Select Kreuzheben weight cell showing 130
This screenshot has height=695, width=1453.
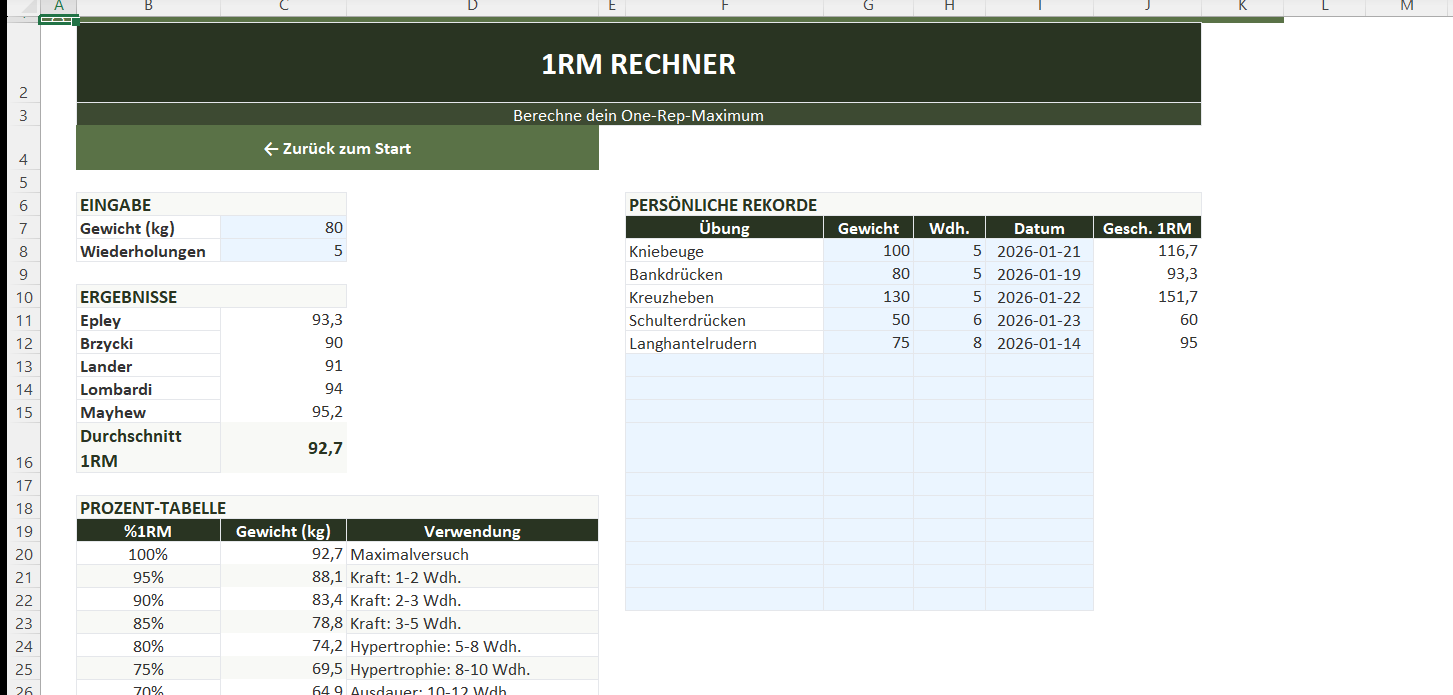(x=868, y=297)
